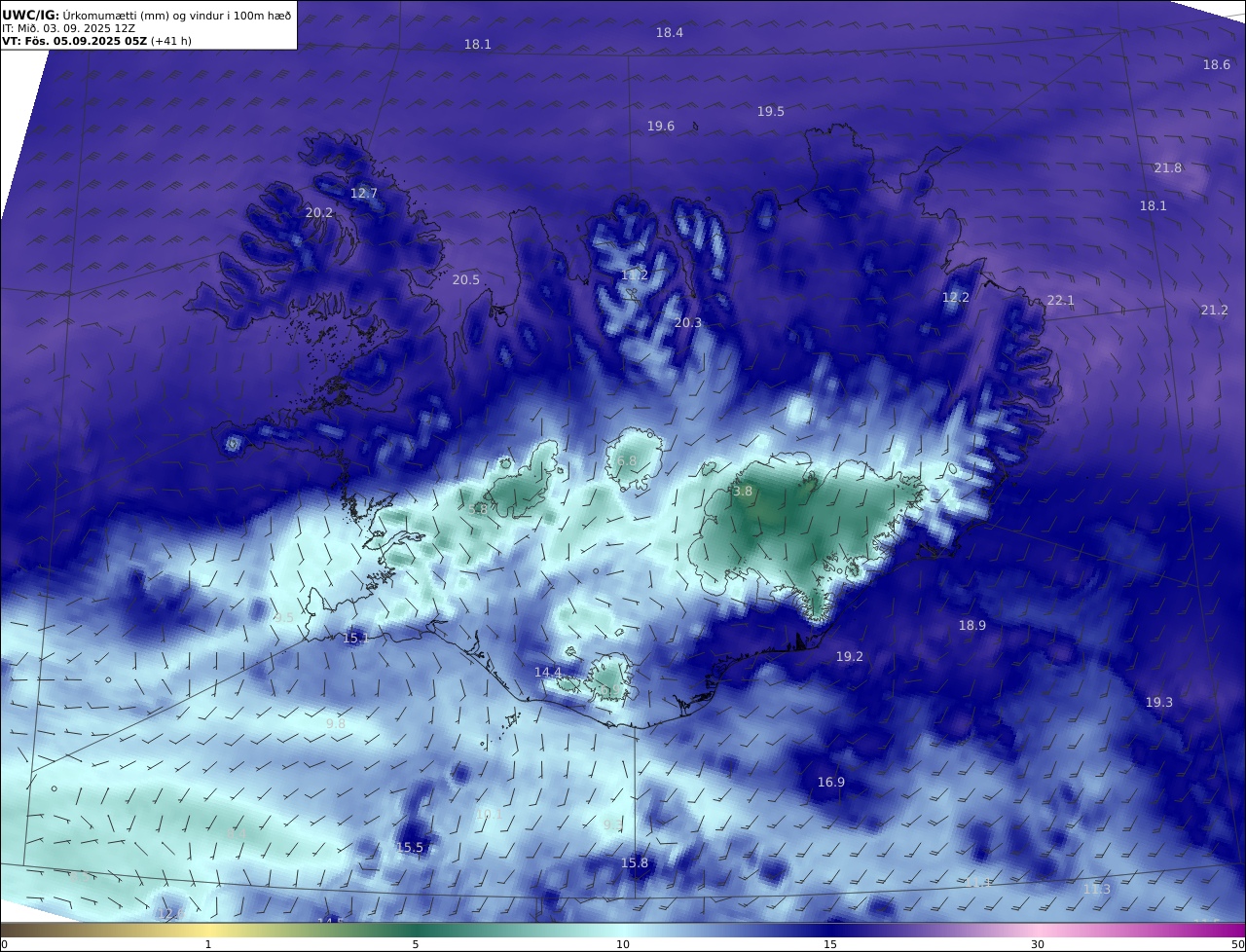Viewport: 1246px width, 952px height.
Task: Click the 21.2 value on the map
Action: click(1214, 310)
